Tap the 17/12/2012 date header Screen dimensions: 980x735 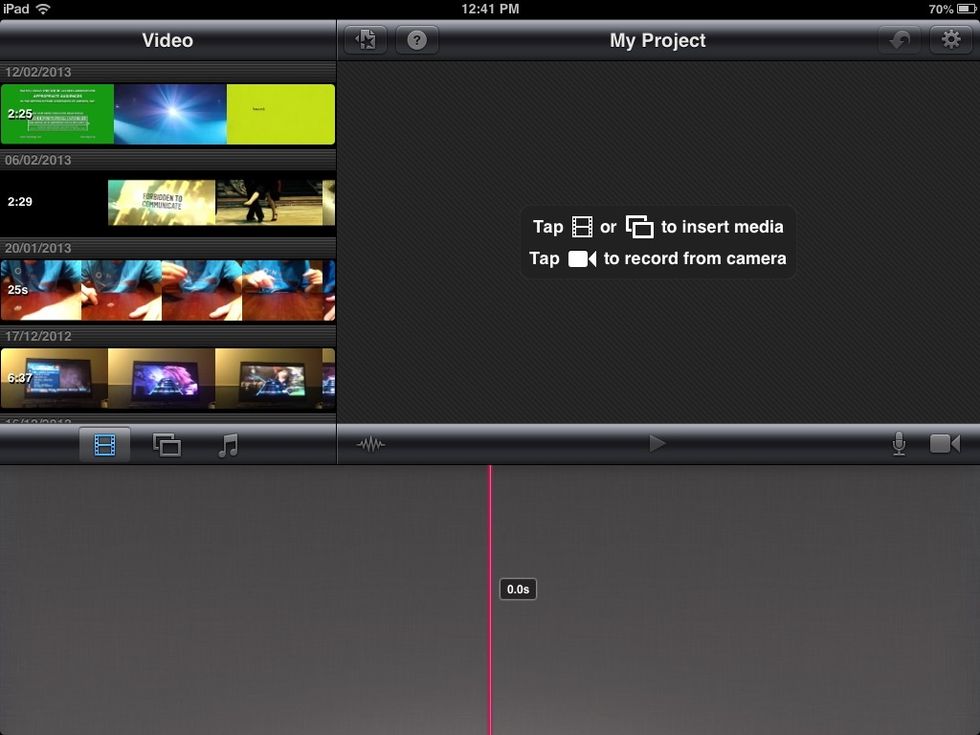click(x=38, y=336)
